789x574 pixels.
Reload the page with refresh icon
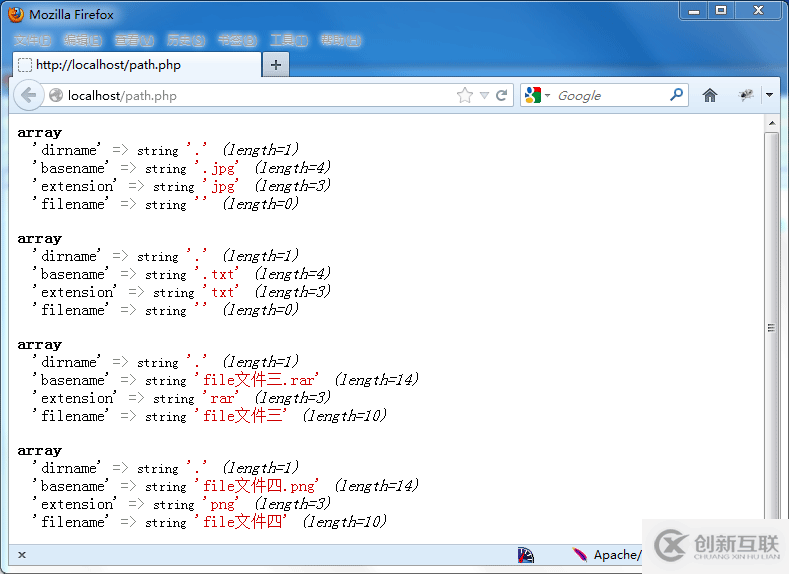502,95
